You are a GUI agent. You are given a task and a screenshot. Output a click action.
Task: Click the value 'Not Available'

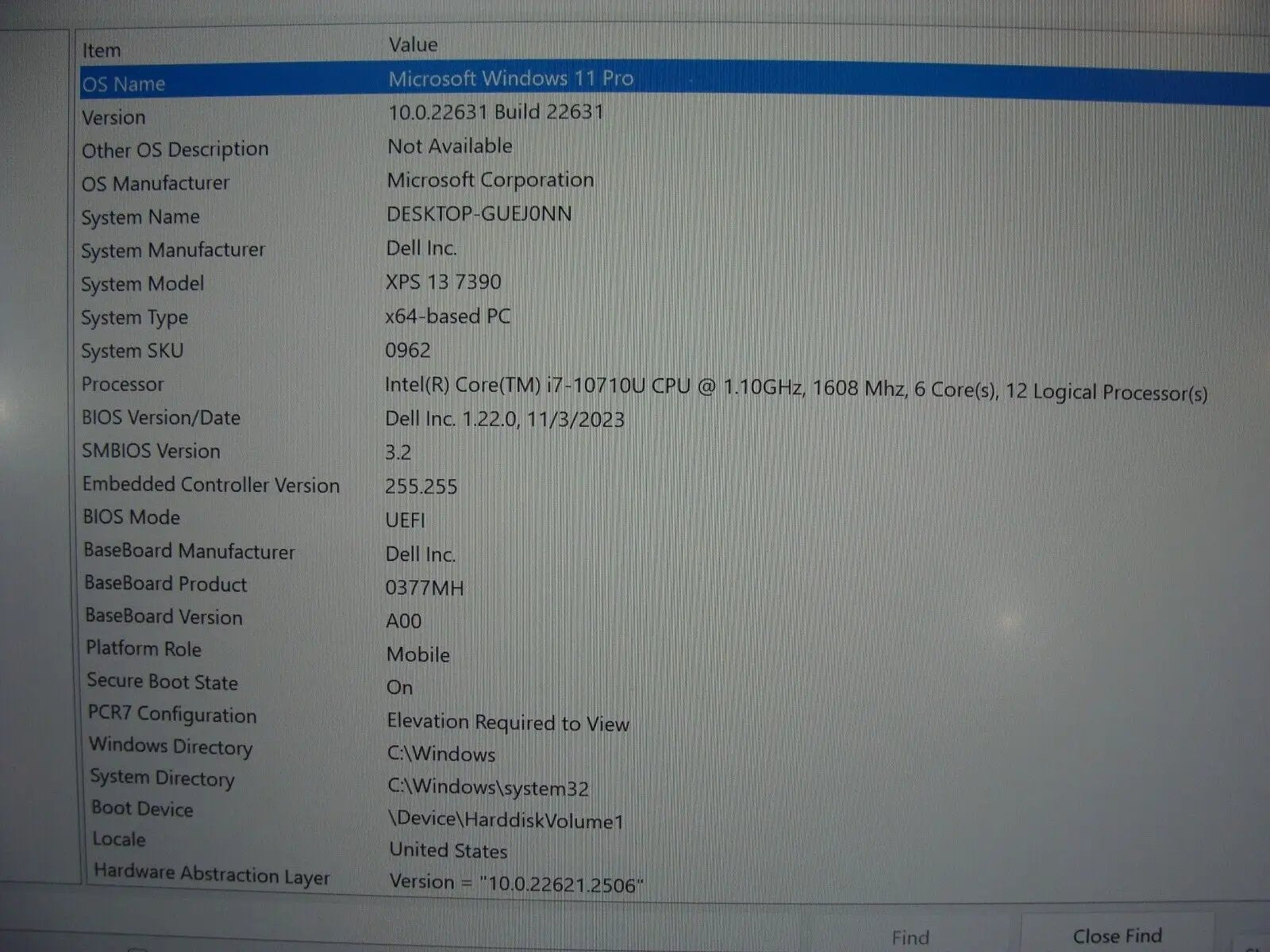pos(449,146)
